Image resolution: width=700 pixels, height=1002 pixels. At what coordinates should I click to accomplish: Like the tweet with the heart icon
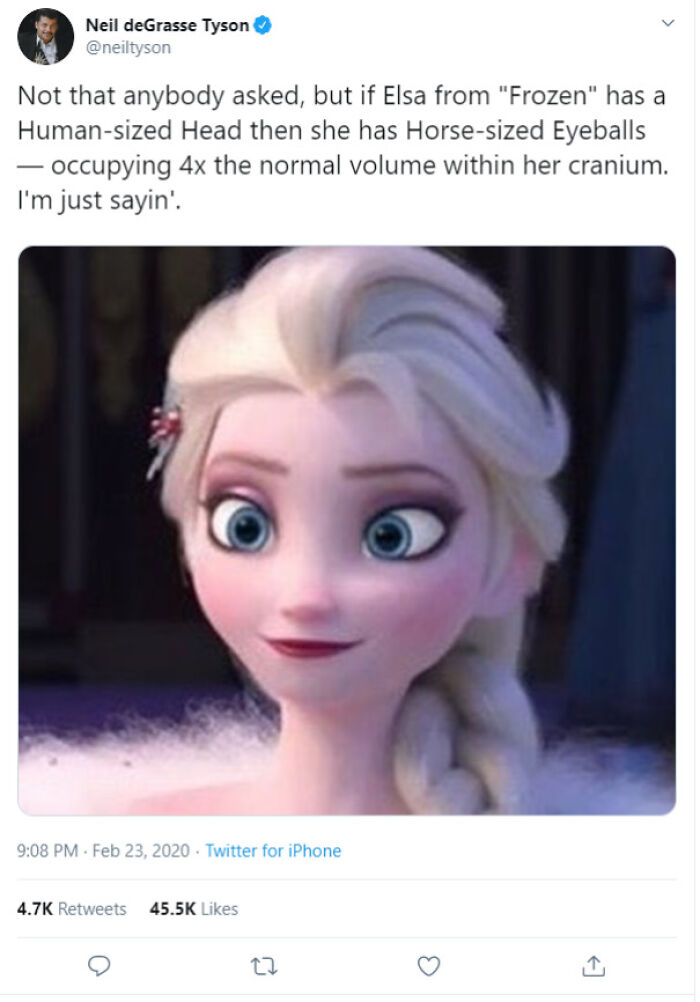coord(428,966)
